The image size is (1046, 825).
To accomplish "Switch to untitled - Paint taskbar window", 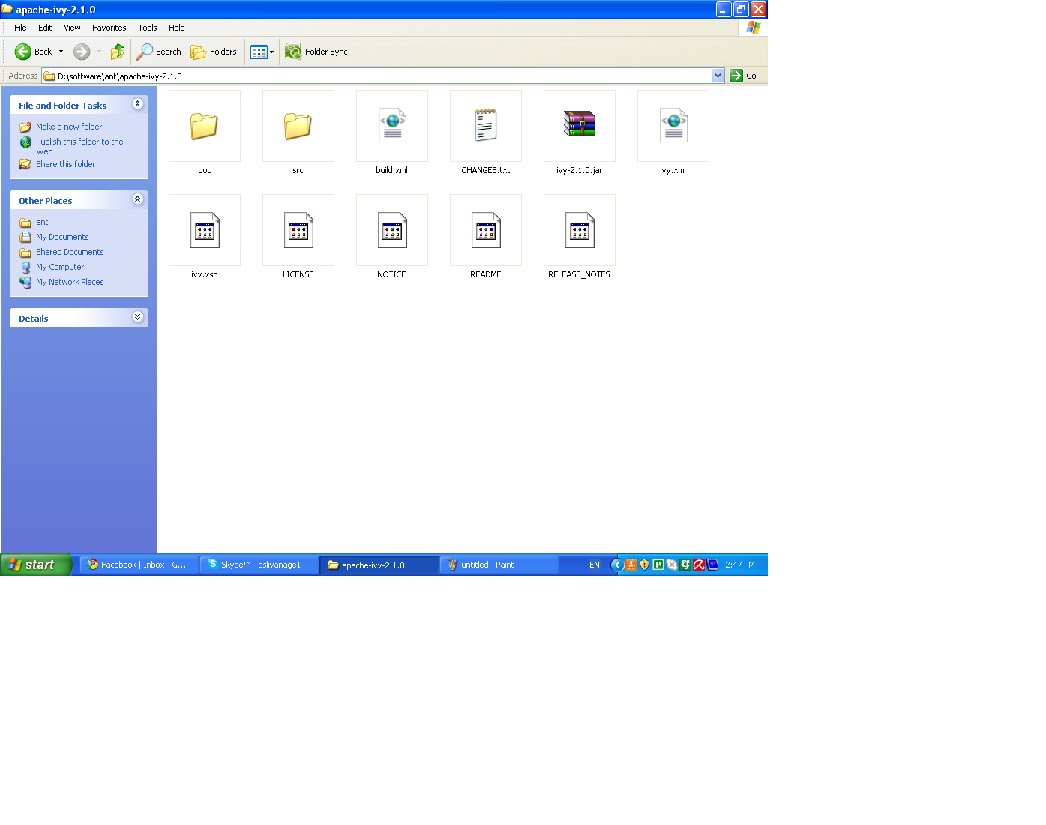I will (x=498, y=565).
